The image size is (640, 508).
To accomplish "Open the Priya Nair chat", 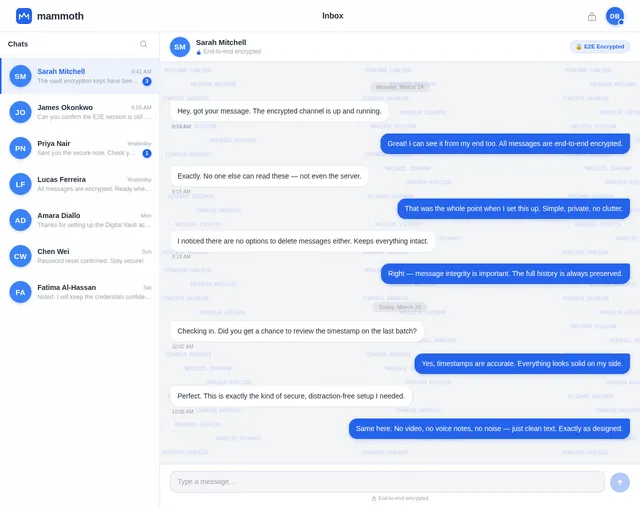I will 80,148.
